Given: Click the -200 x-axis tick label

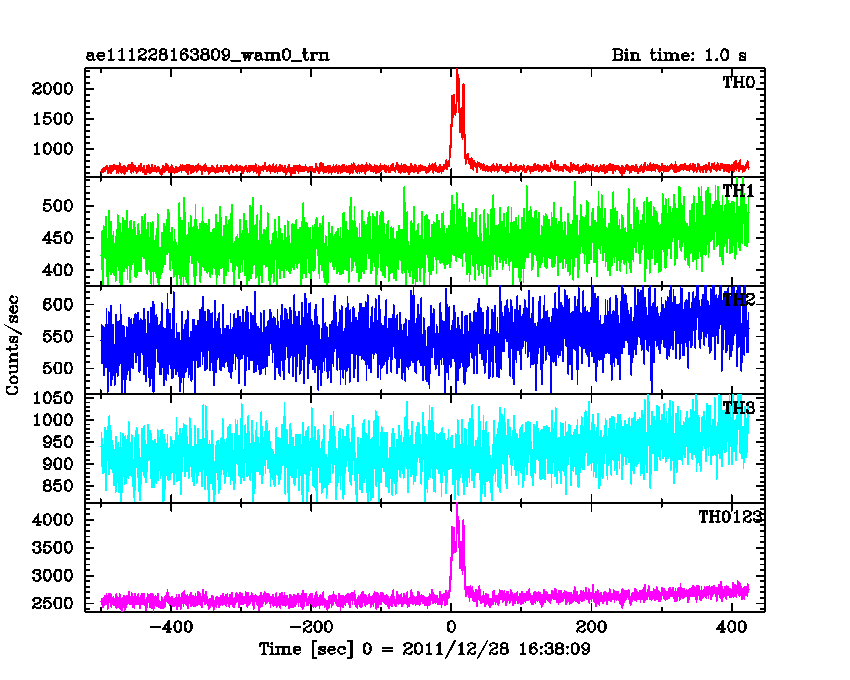Looking at the screenshot, I should pyautogui.click(x=311, y=627).
